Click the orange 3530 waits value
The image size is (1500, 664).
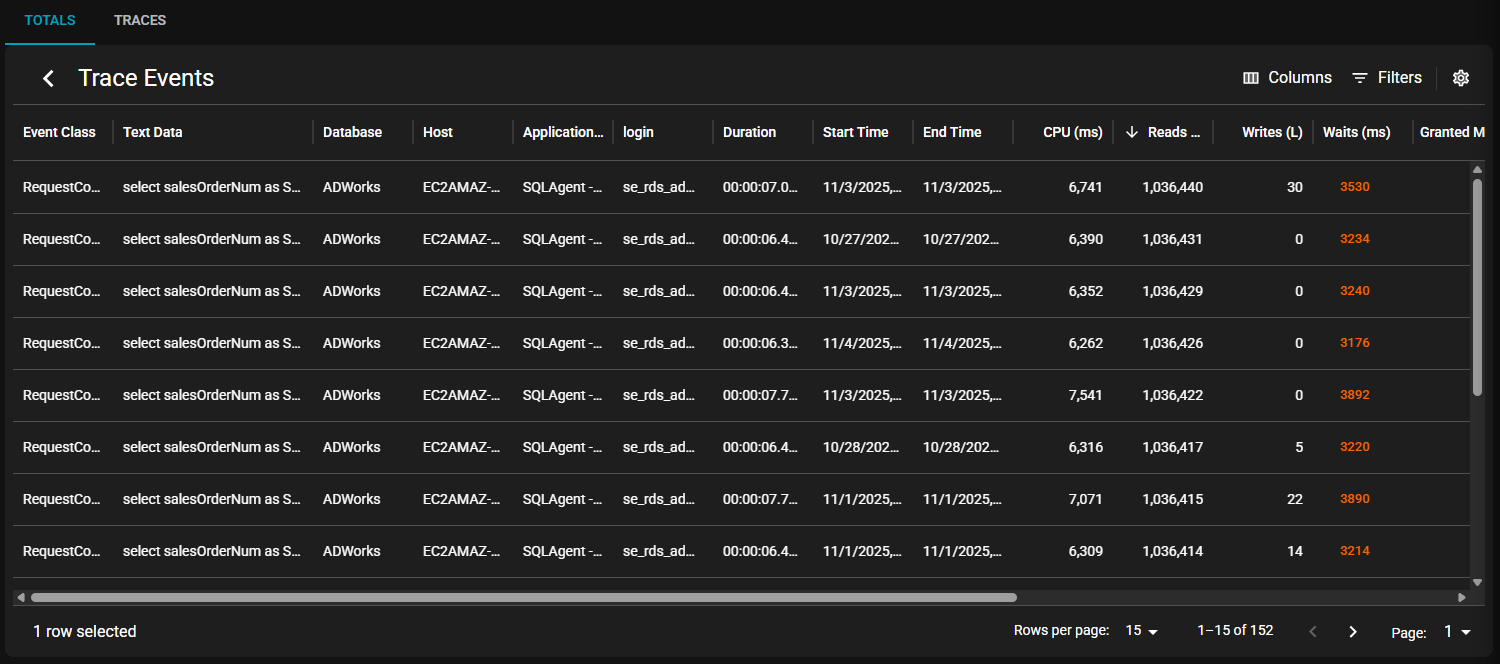[1354, 187]
